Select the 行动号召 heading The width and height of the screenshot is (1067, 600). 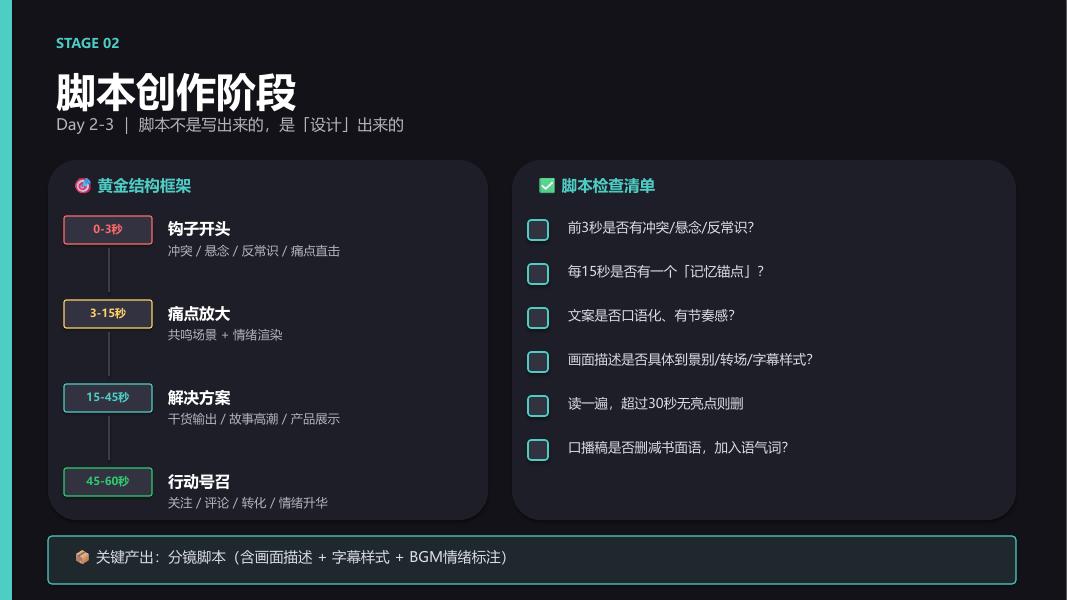pos(199,482)
